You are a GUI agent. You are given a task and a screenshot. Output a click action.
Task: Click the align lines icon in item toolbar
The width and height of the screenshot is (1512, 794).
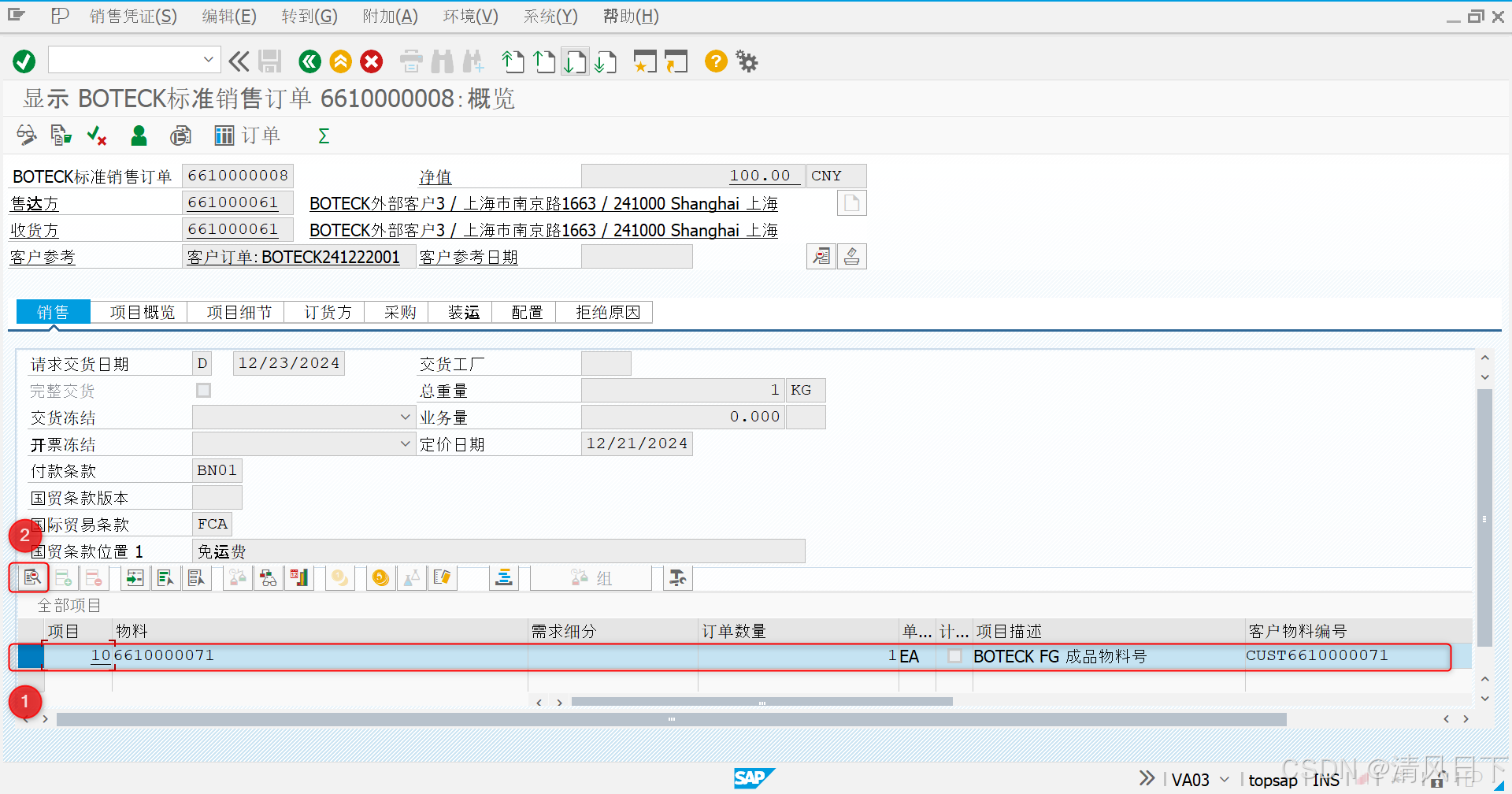(504, 578)
